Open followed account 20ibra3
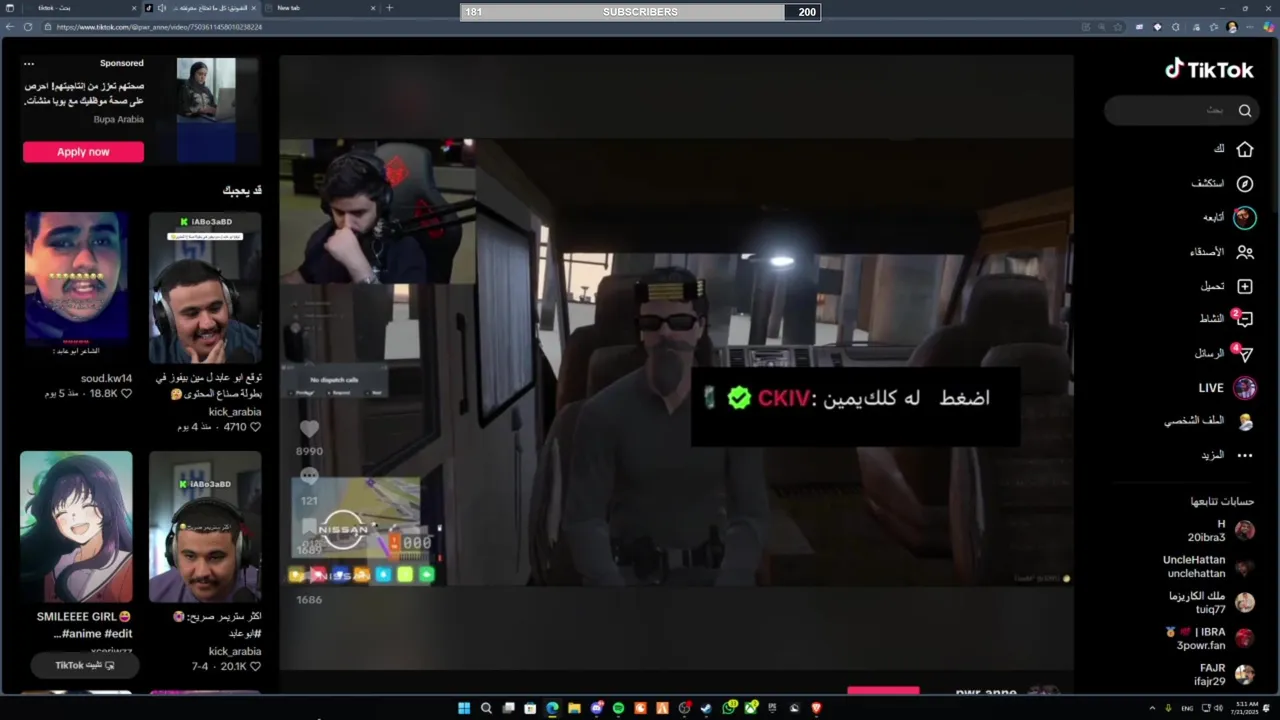1280x720 pixels. pyautogui.click(x=1220, y=531)
